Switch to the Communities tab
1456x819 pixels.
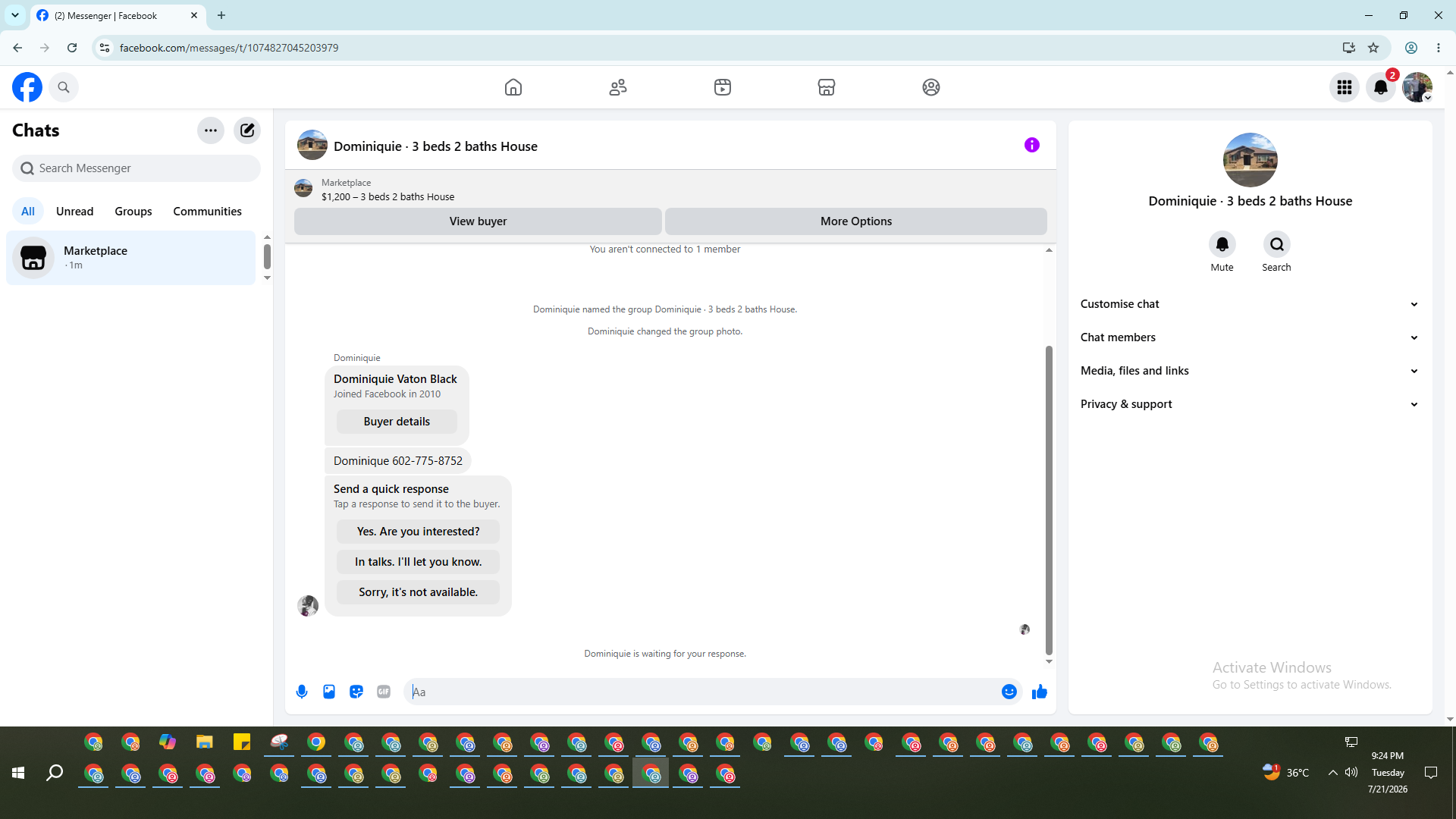(207, 212)
